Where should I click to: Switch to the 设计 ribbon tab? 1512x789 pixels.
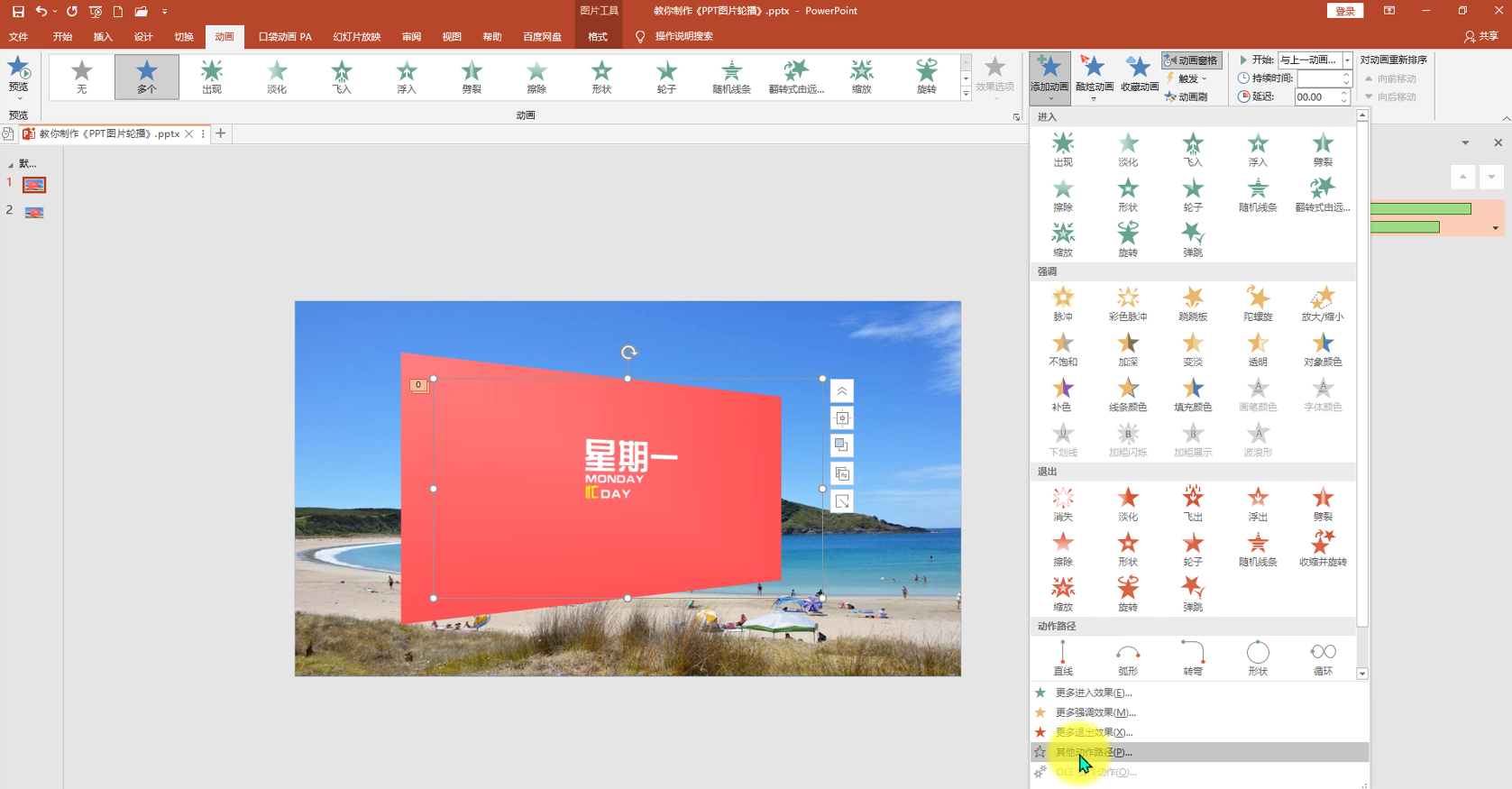pos(143,37)
